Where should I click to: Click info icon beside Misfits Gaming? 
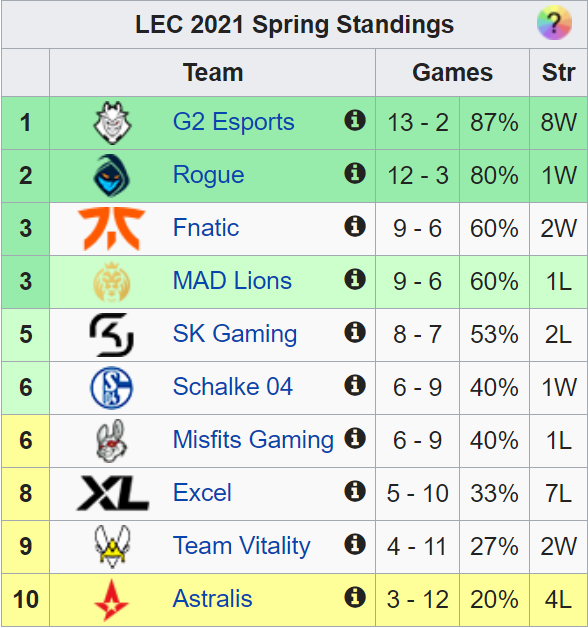click(355, 438)
